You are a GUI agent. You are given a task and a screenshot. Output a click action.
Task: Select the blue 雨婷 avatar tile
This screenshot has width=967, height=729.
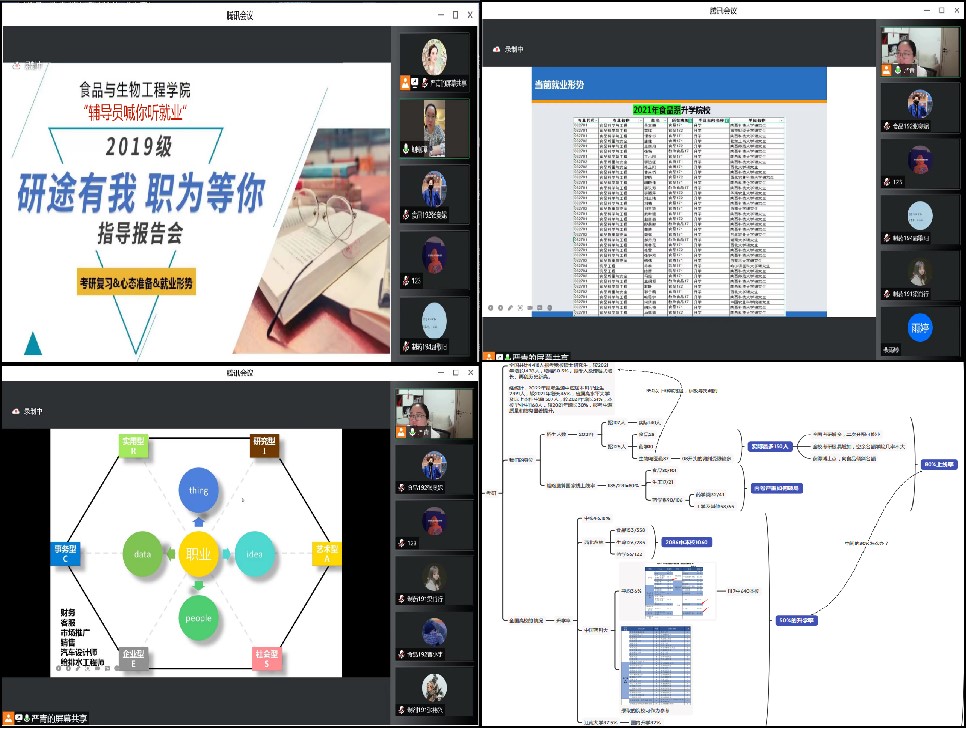click(x=919, y=327)
